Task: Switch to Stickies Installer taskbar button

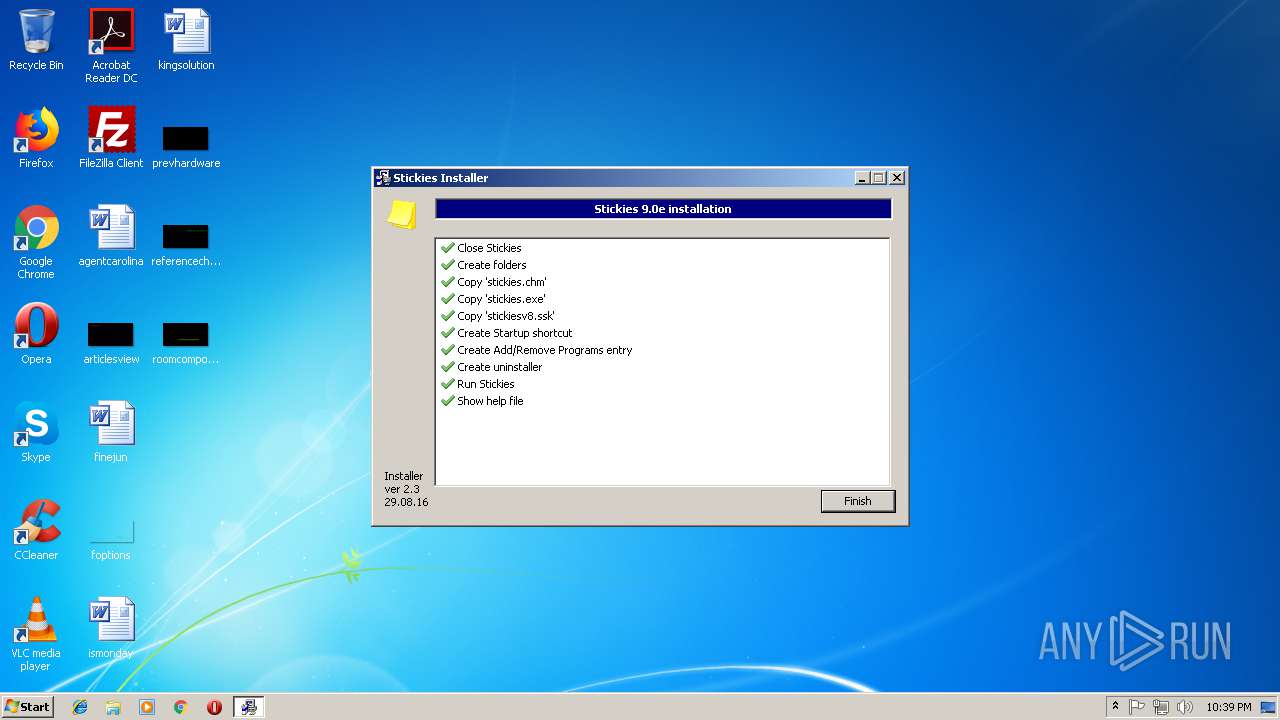Action: (x=248, y=707)
